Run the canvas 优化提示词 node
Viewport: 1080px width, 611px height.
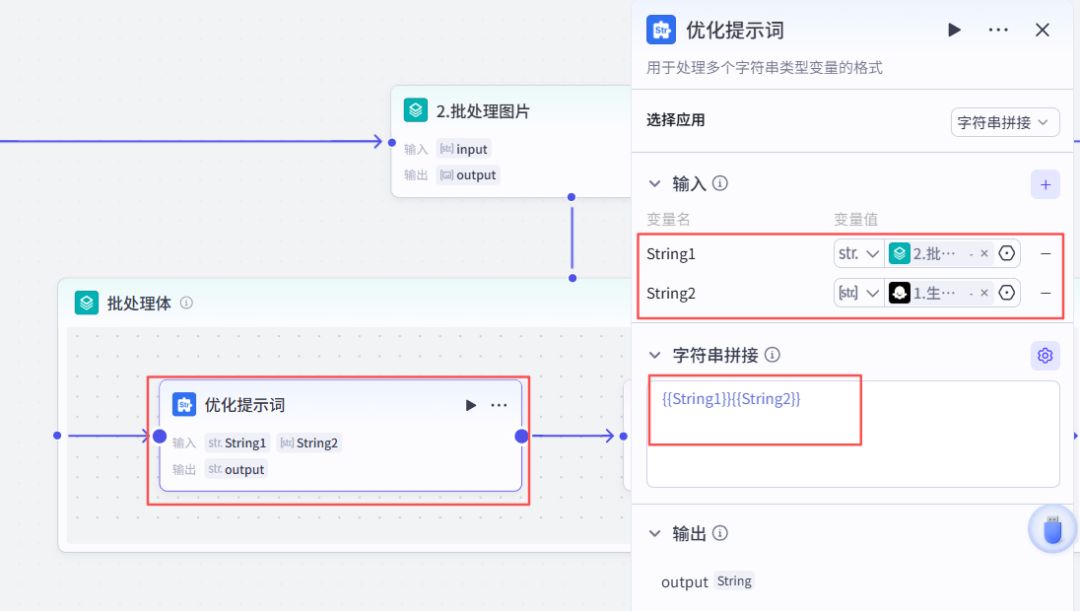pos(470,405)
